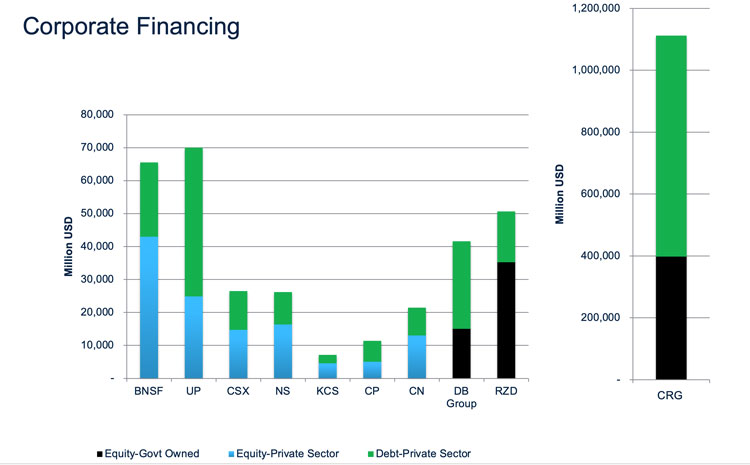Select CSX blue equity bar segment
Image resolution: width=750 pixels, height=465 pixels.
[x=238, y=354]
